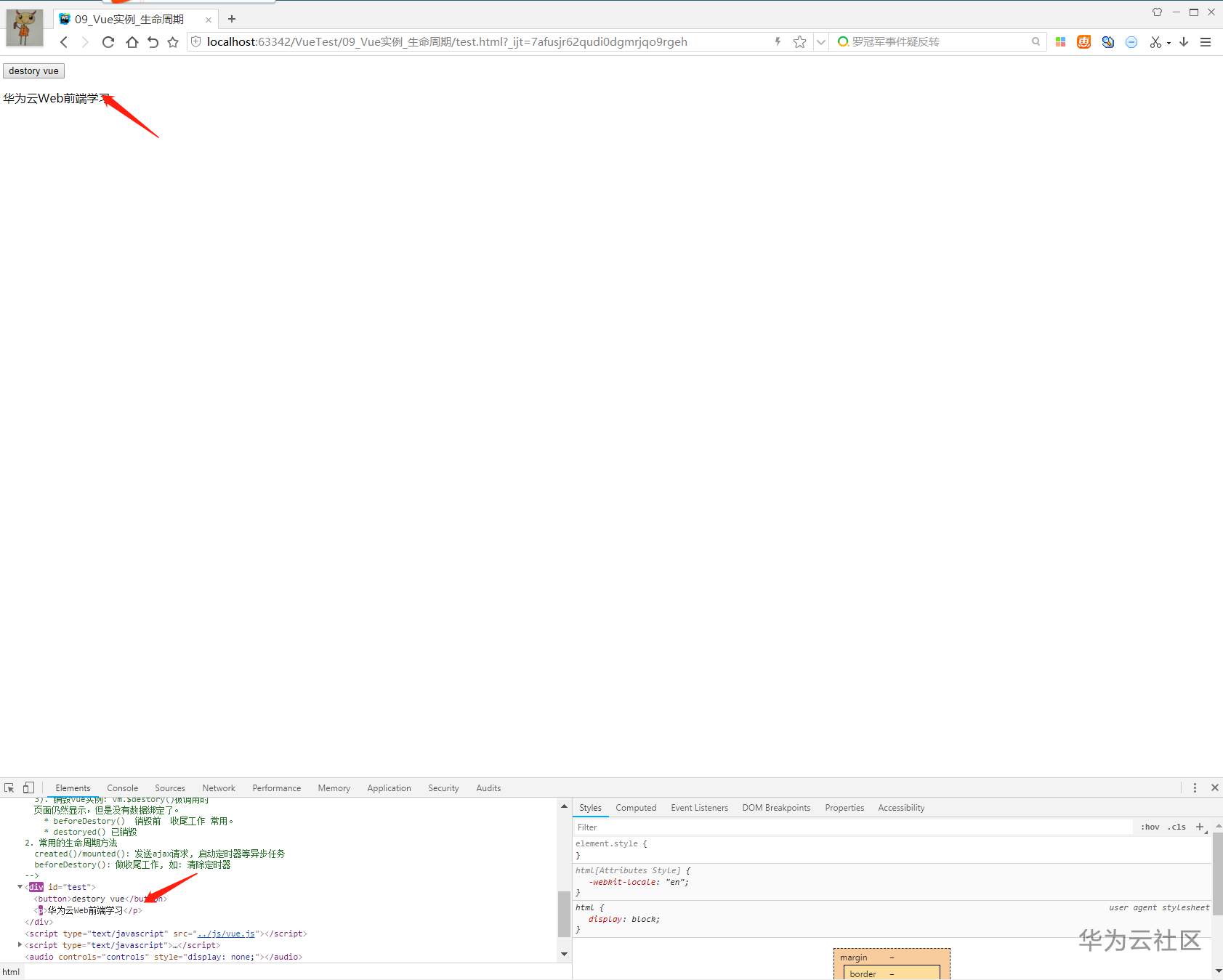The width and height of the screenshot is (1223, 980).
Task: Click the Elements panel scroll down arrow
Action: click(x=564, y=954)
